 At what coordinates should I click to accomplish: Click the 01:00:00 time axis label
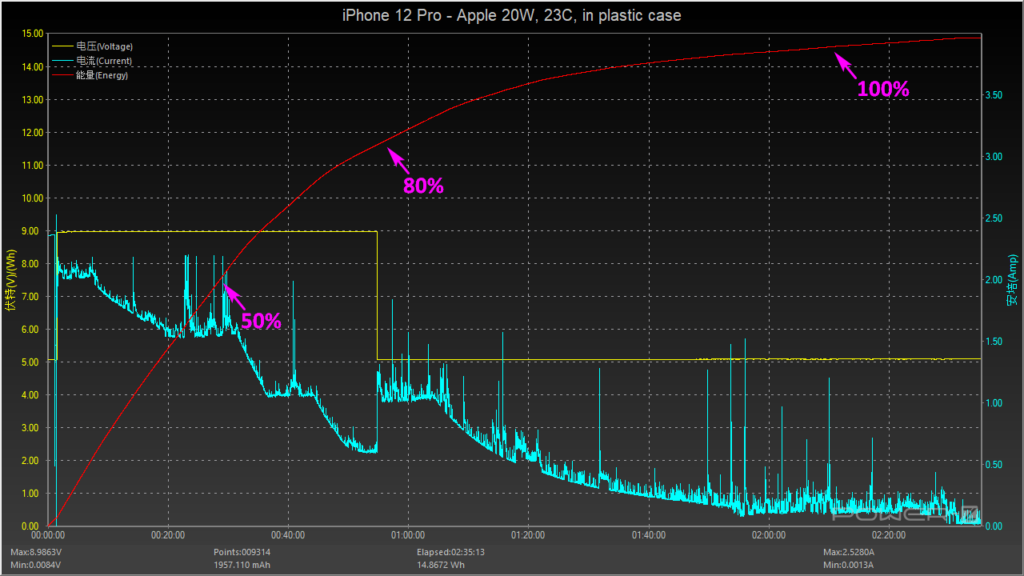[408, 536]
